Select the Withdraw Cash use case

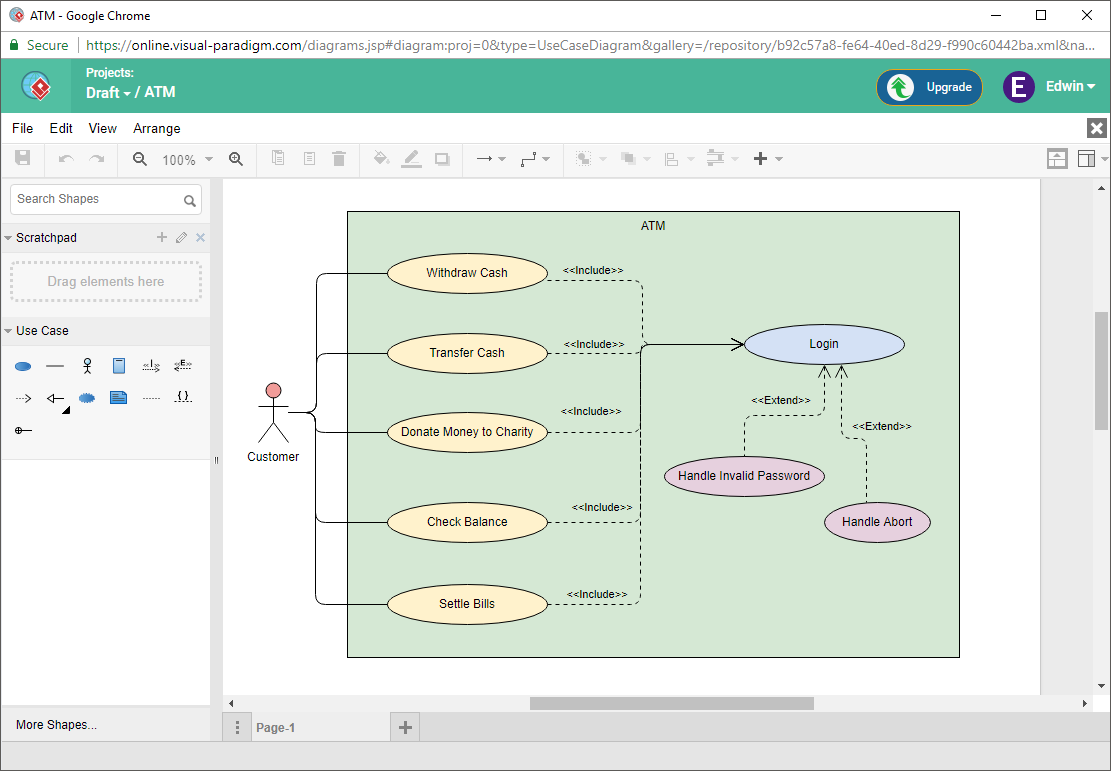coord(467,273)
